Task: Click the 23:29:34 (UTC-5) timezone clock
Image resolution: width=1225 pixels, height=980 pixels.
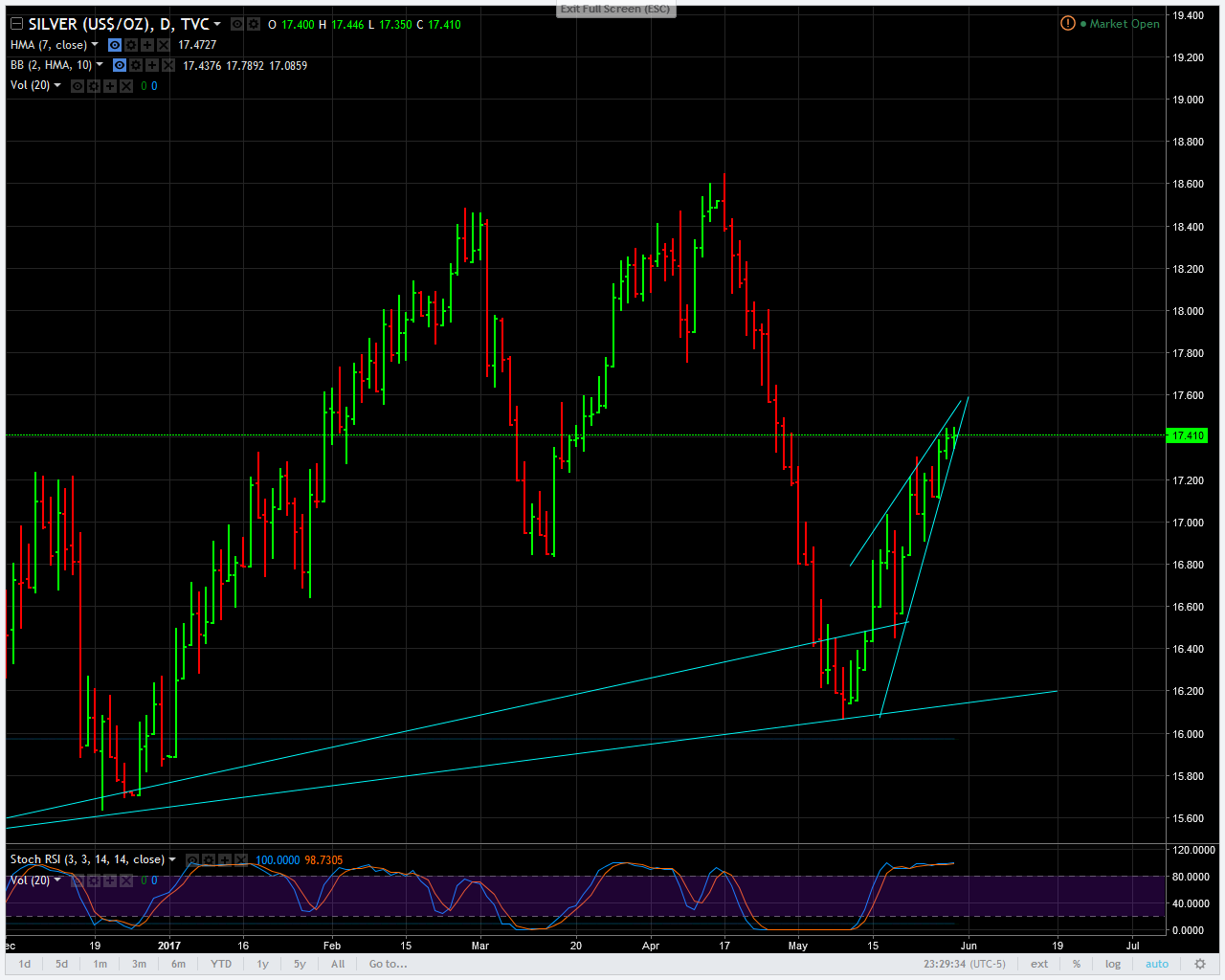Action: coord(965,964)
